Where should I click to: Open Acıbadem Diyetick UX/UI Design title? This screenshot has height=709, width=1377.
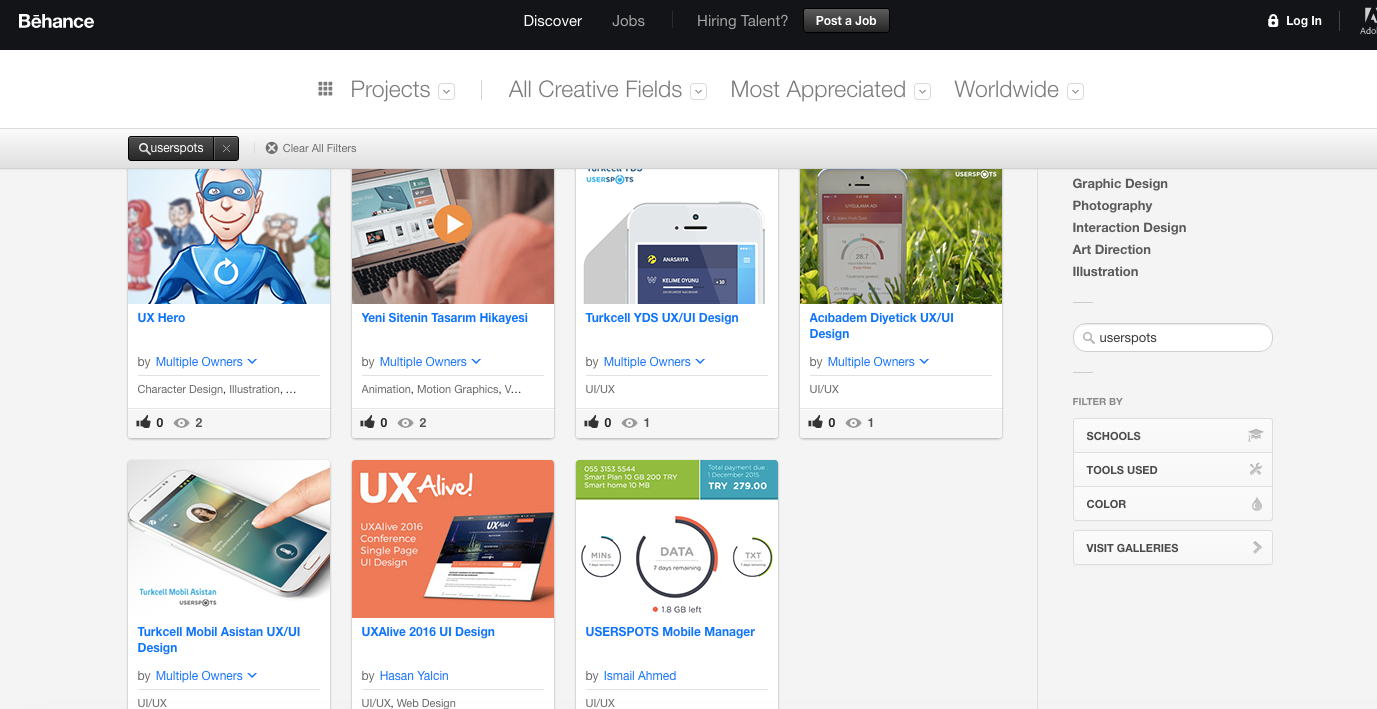coord(881,326)
